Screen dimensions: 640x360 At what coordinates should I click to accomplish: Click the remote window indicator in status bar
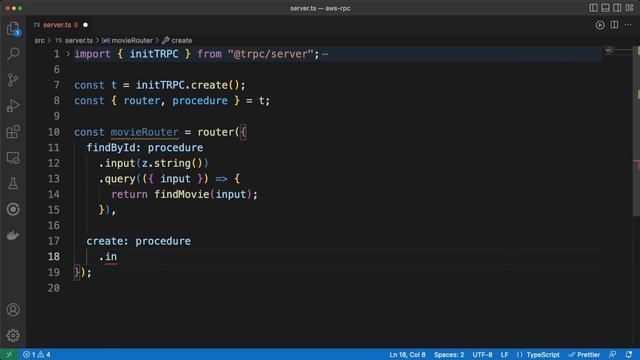click(x=9, y=354)
